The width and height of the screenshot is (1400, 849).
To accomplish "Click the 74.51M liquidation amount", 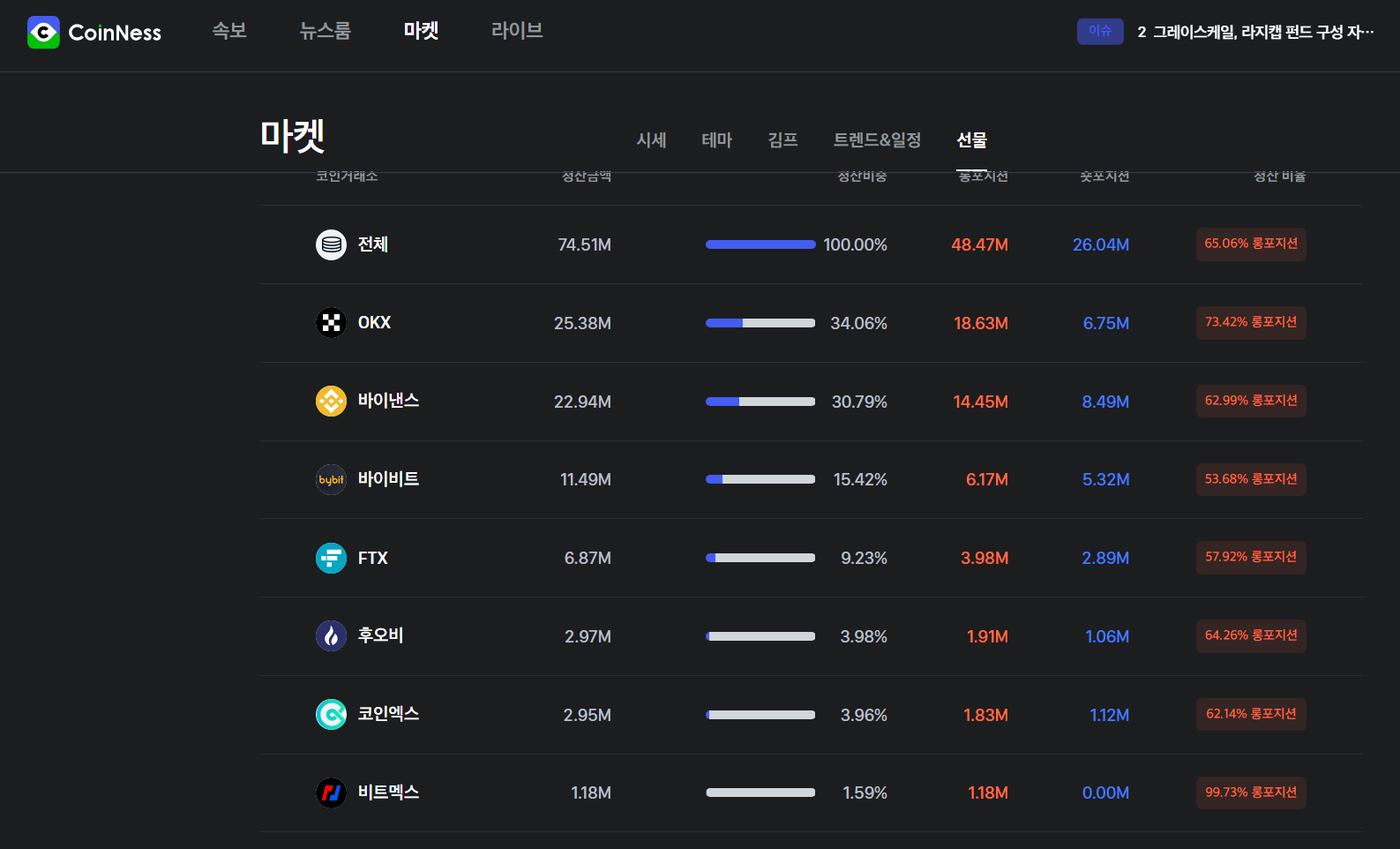I will [584, 245].
